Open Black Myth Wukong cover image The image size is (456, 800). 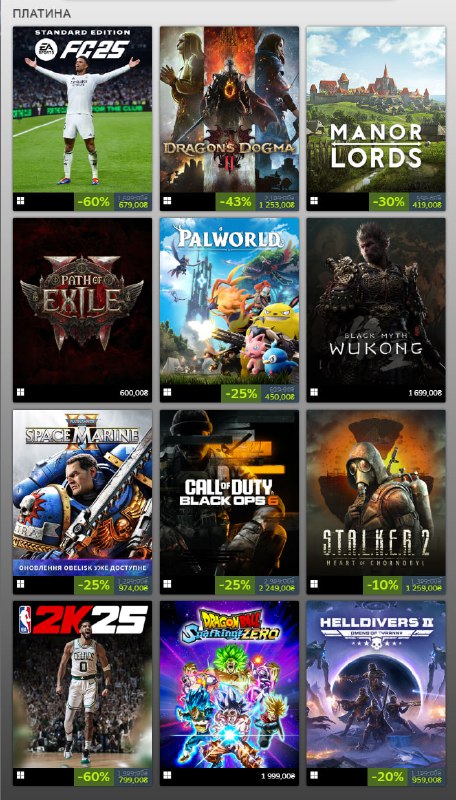pos(376,301)
